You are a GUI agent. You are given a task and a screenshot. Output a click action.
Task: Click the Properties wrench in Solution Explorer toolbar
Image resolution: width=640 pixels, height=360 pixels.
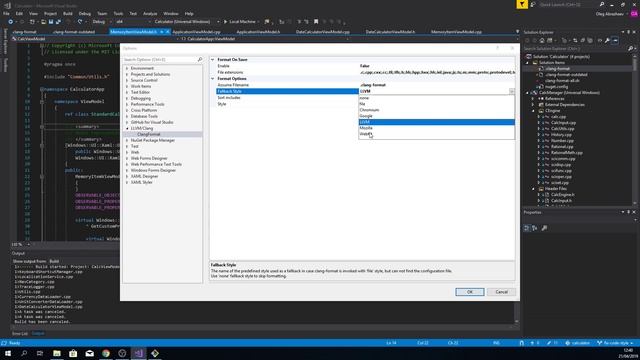[607, 40]
